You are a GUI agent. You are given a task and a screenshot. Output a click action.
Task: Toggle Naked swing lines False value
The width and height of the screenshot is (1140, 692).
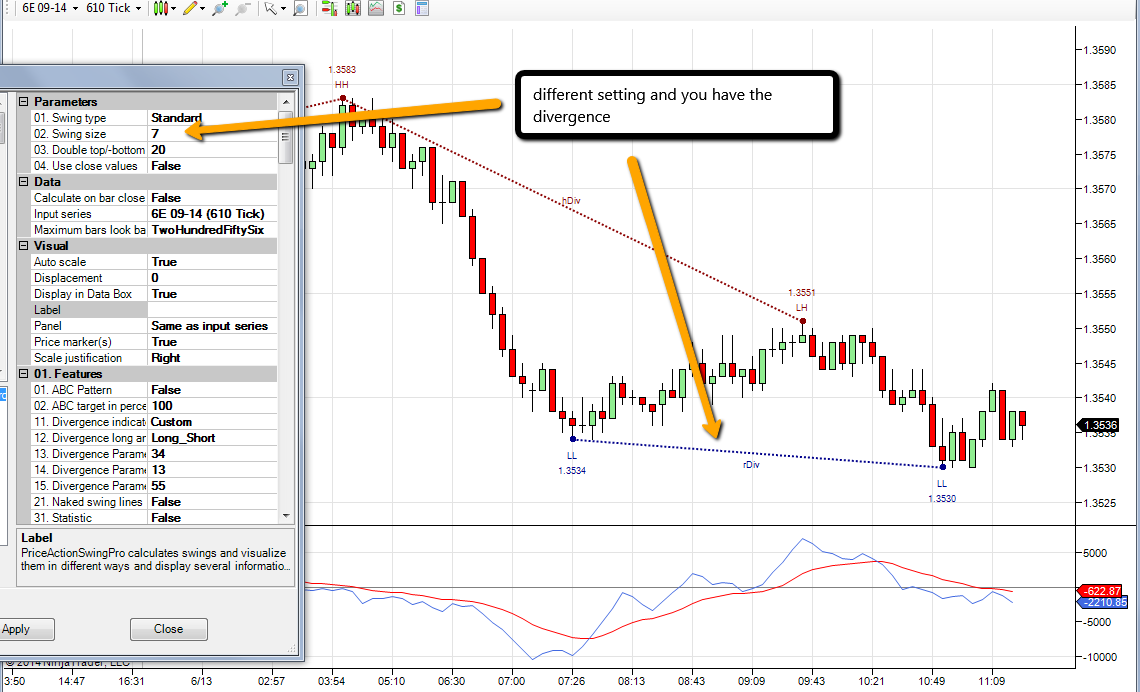[213, 502]
